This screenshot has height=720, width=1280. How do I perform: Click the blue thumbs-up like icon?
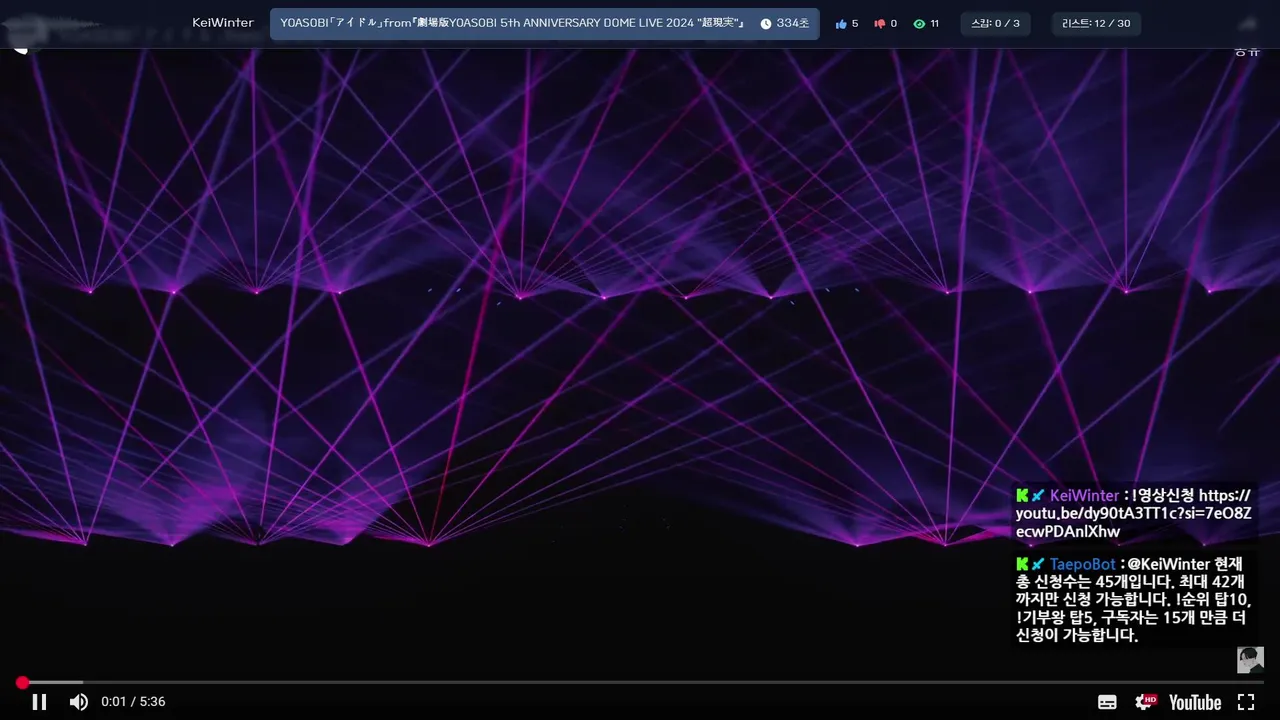(x=841, y=24)
